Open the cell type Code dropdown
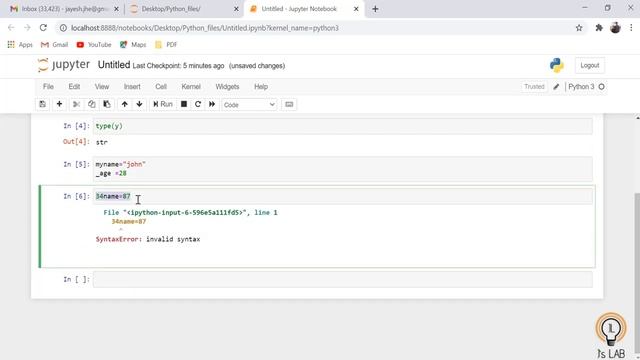Screen dimensions: 640x360 coord(249,105)
